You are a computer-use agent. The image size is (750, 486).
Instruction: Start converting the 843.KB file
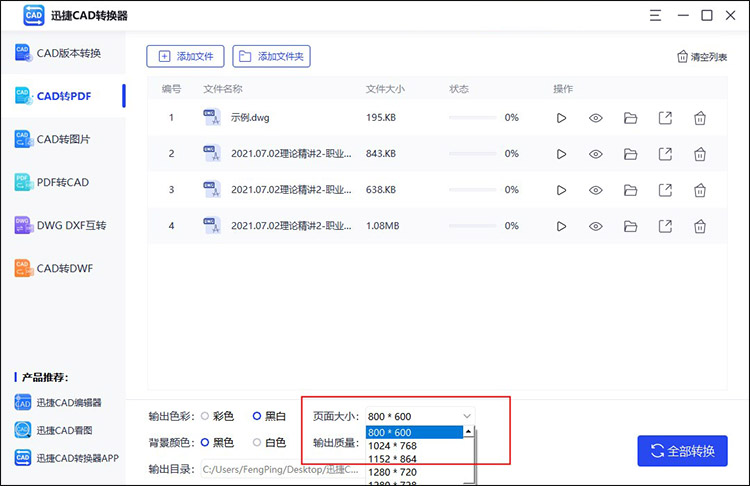coord(561,154)
